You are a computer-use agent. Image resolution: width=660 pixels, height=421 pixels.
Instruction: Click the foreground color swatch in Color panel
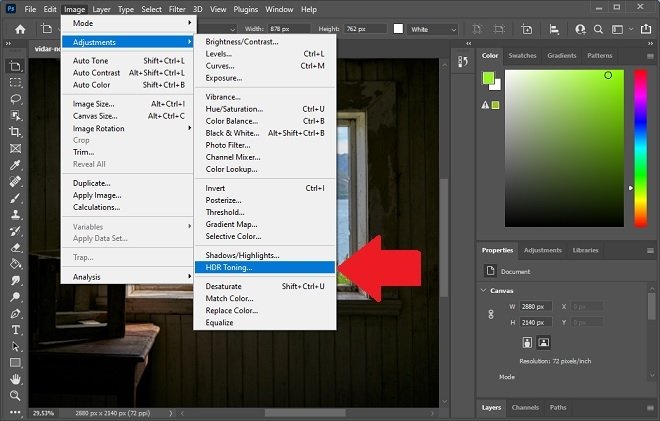[488, 78]
